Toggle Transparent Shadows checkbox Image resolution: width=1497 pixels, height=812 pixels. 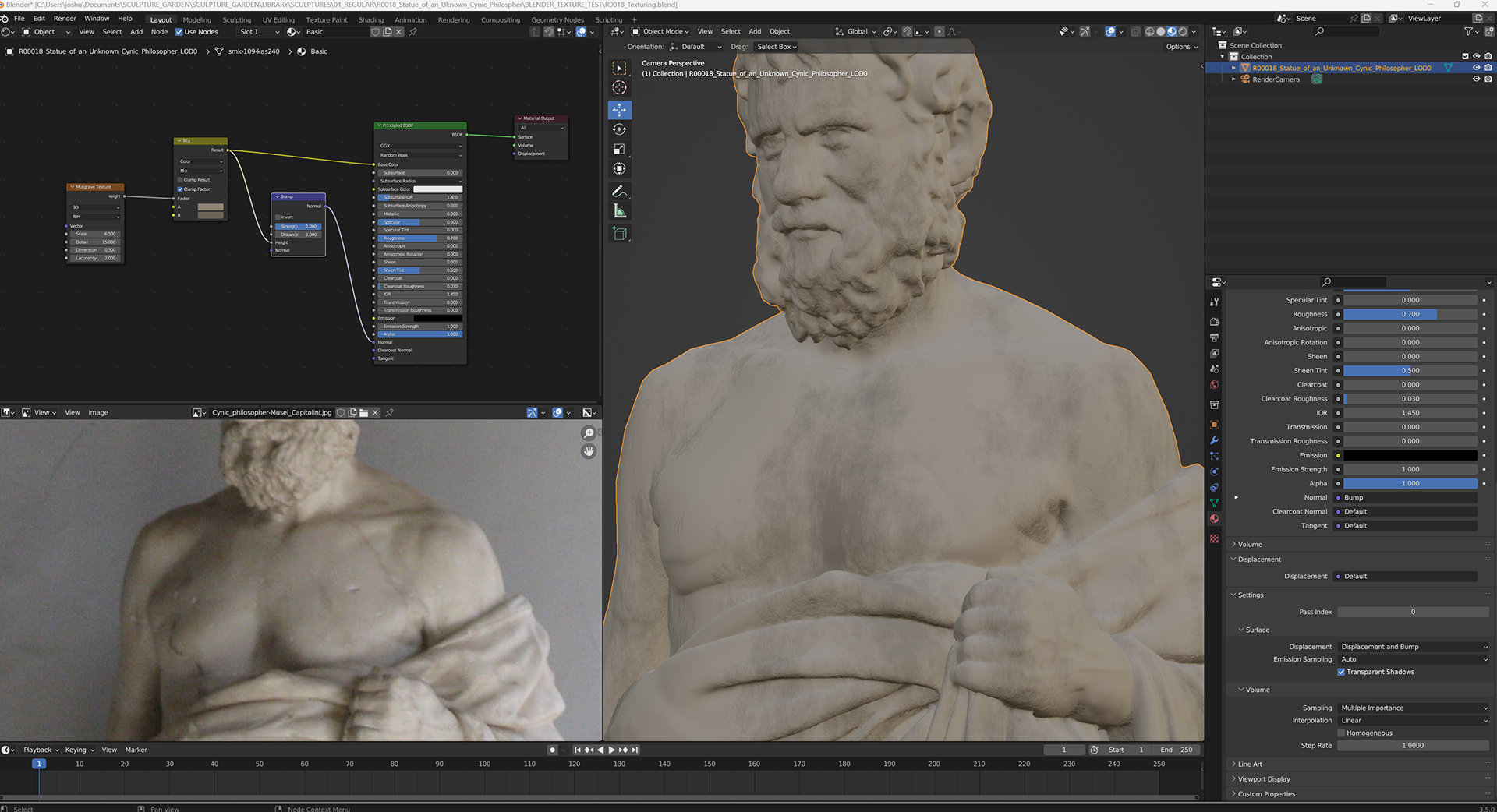coord(1341,672)
